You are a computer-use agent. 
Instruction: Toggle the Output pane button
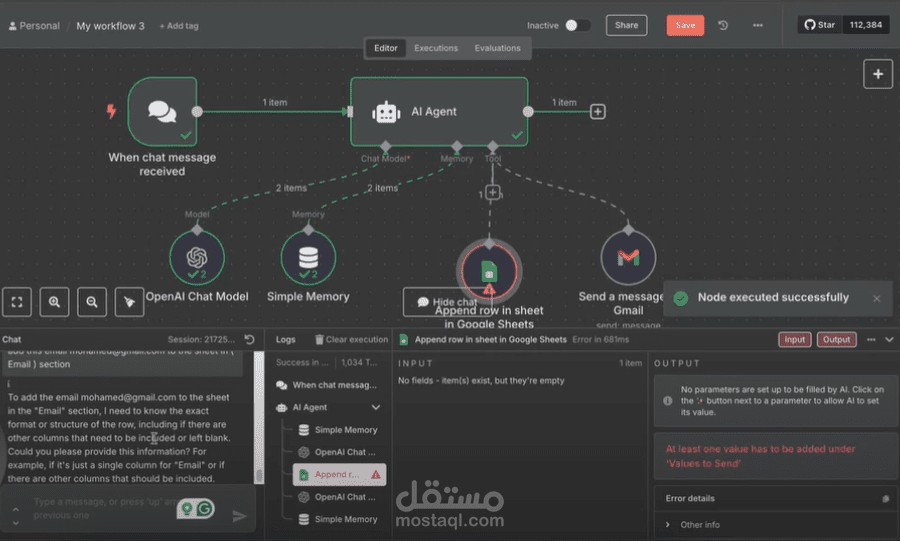click(836, 340)
